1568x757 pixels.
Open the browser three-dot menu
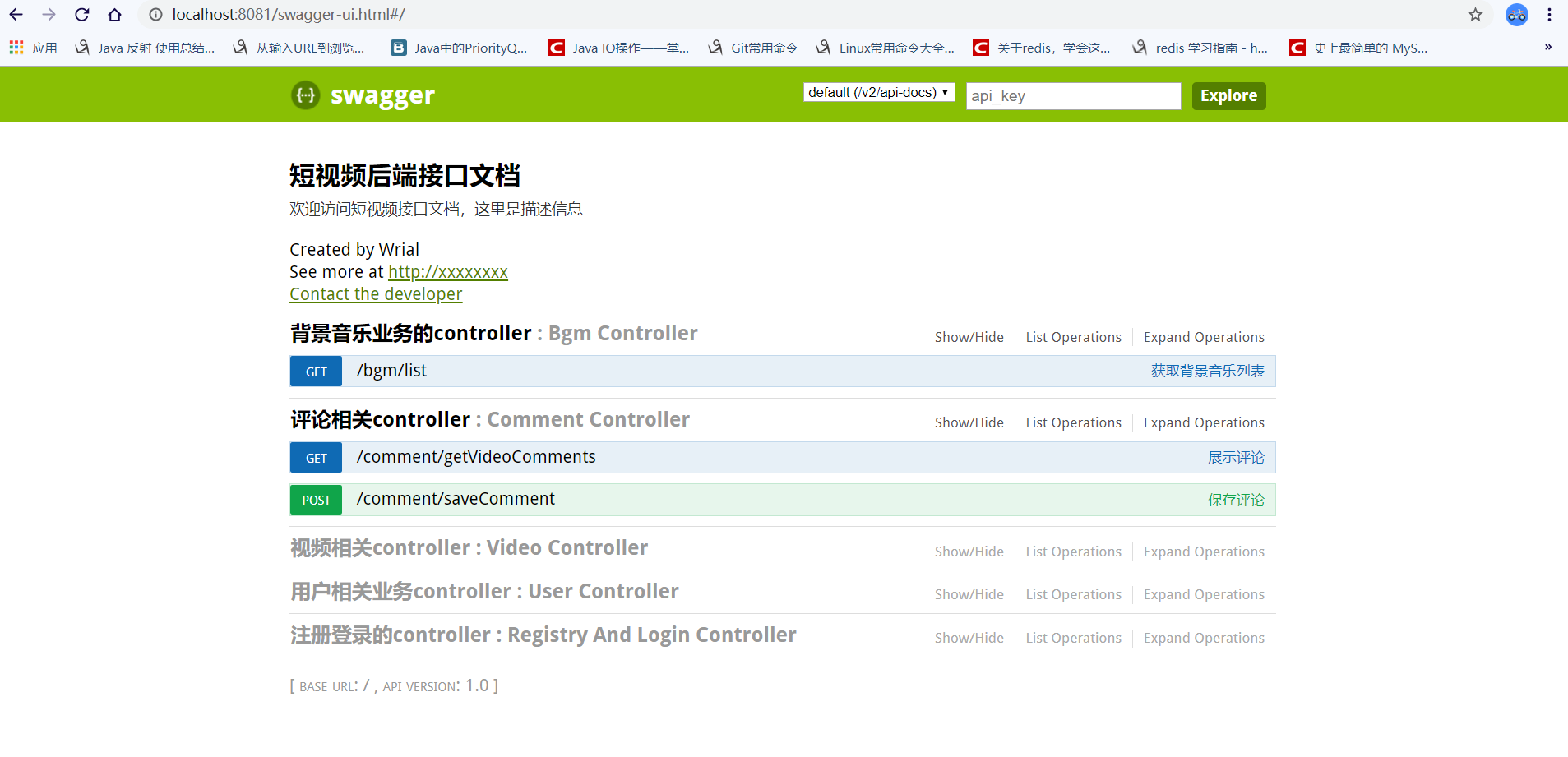click(1549, 15)
